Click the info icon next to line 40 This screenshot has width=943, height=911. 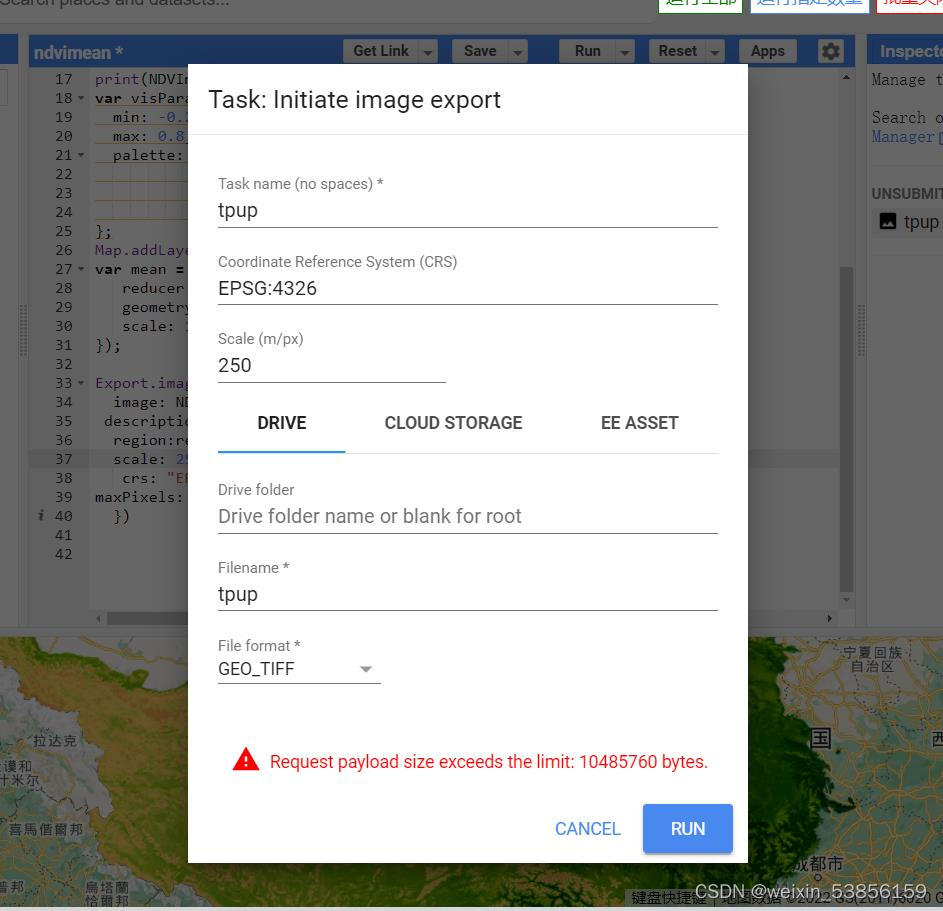click(41, 516)
